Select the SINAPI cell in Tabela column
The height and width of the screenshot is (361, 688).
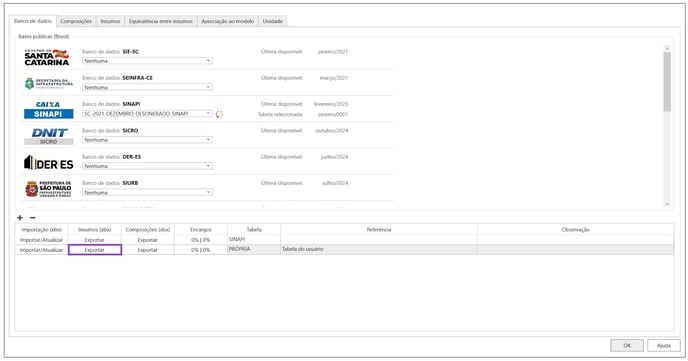click(x=254, y=240)
